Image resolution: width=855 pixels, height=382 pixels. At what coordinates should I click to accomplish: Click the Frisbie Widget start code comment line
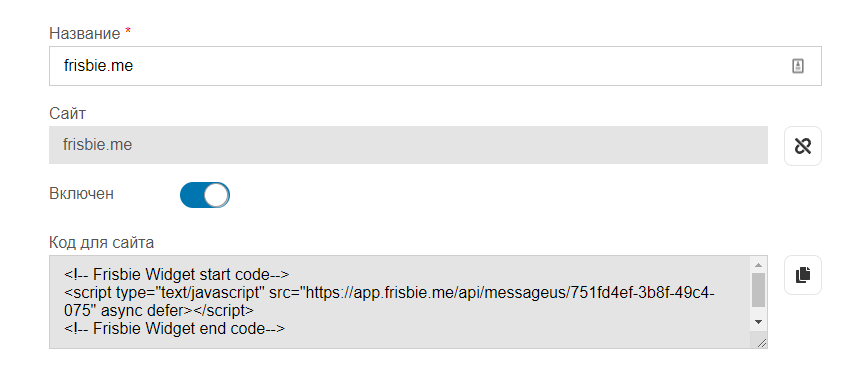177,274
